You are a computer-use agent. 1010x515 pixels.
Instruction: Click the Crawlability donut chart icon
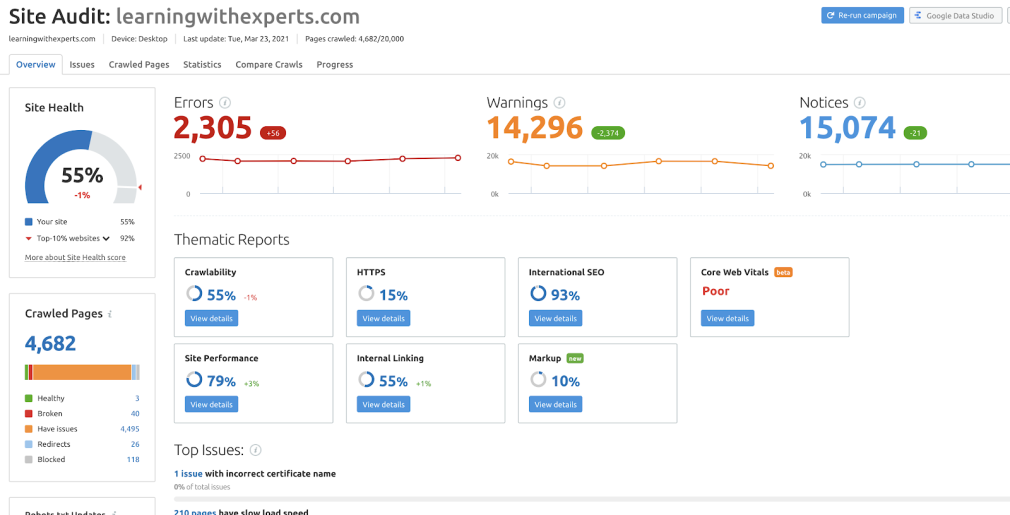point(194,294)
